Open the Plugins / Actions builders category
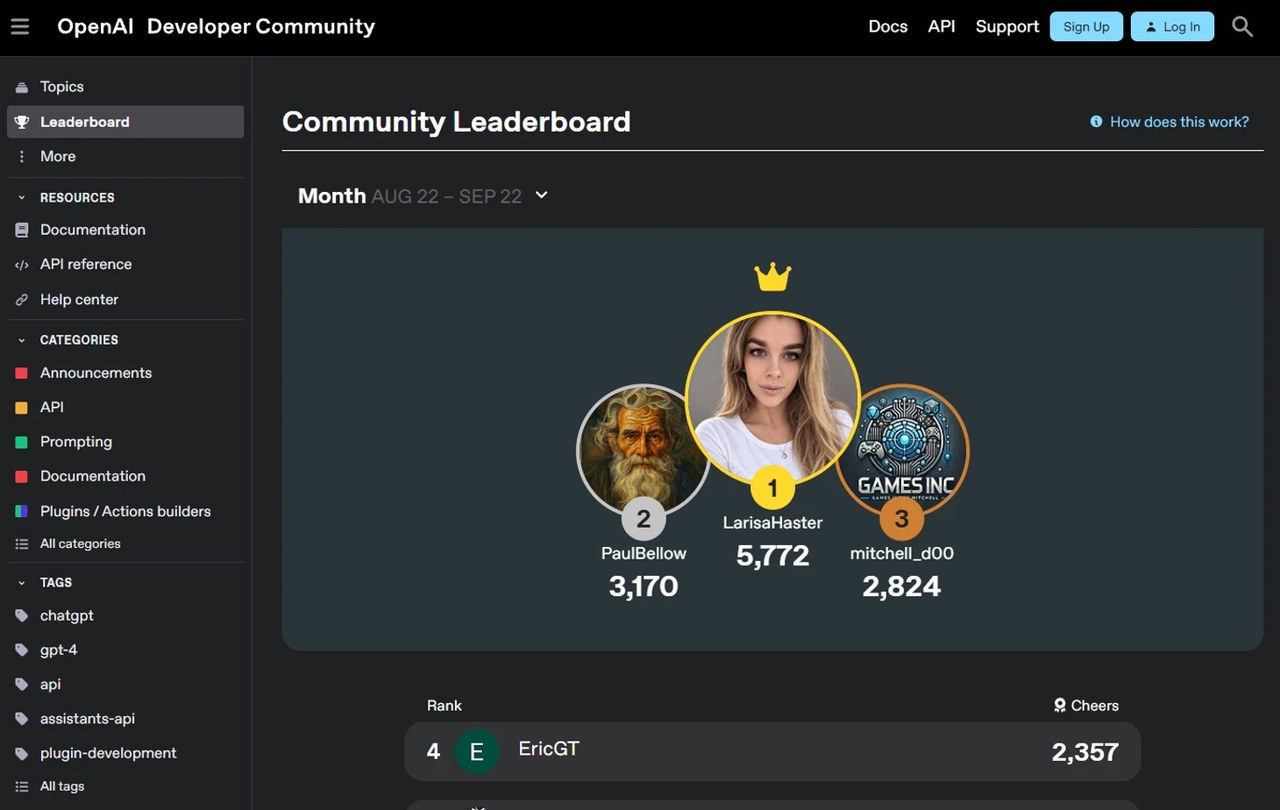Screen dimensions: 1280x810 click(x=125, y=511)
